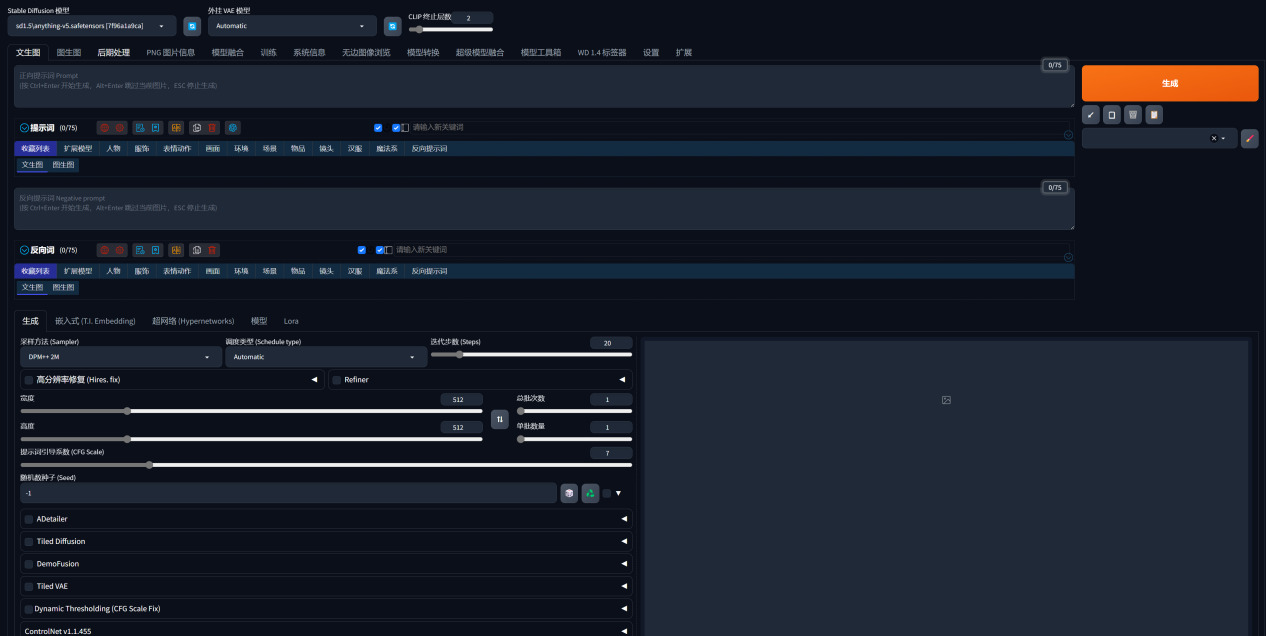The height and width of the screenshot is (636, 1266).
Task: Open the styles dropdown arrow
Action: click(1223, 139)
